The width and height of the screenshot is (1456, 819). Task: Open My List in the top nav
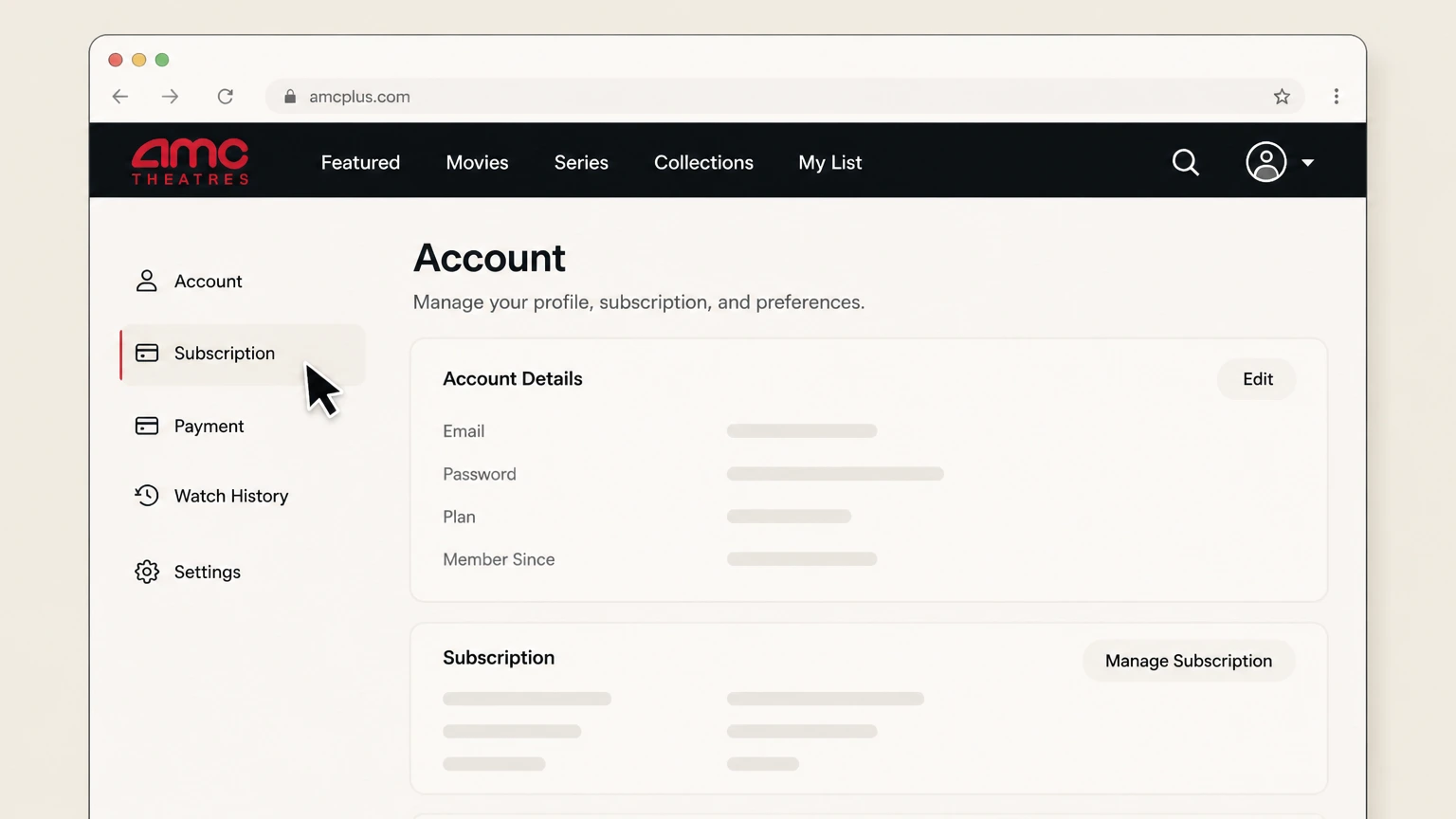coord(830,163)
